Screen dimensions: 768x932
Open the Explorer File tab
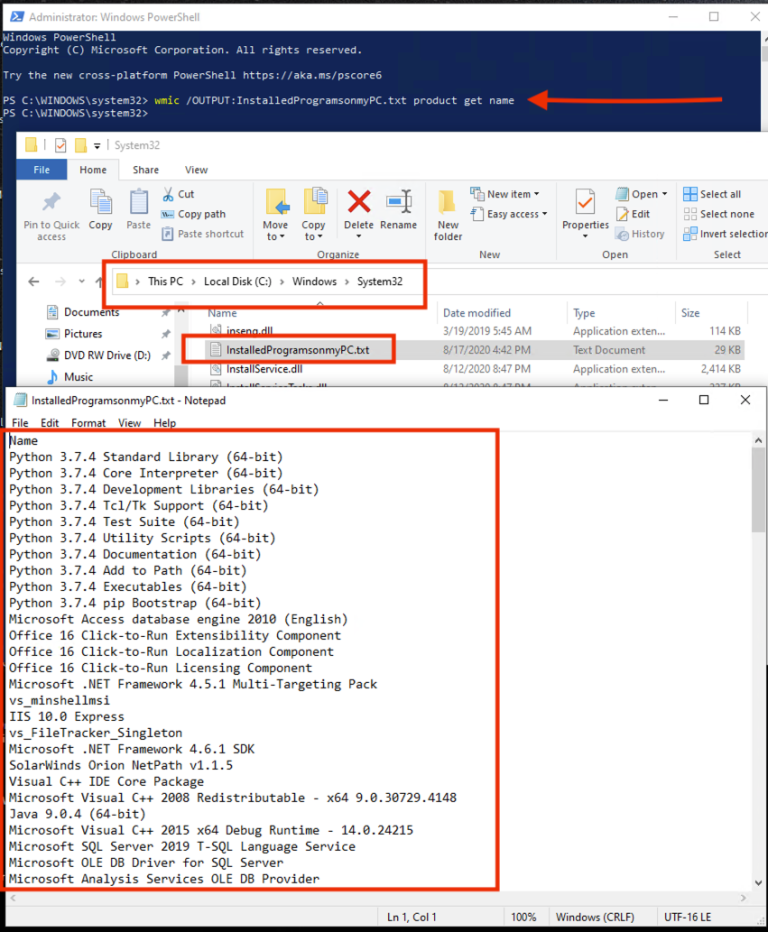pos(42,170)
